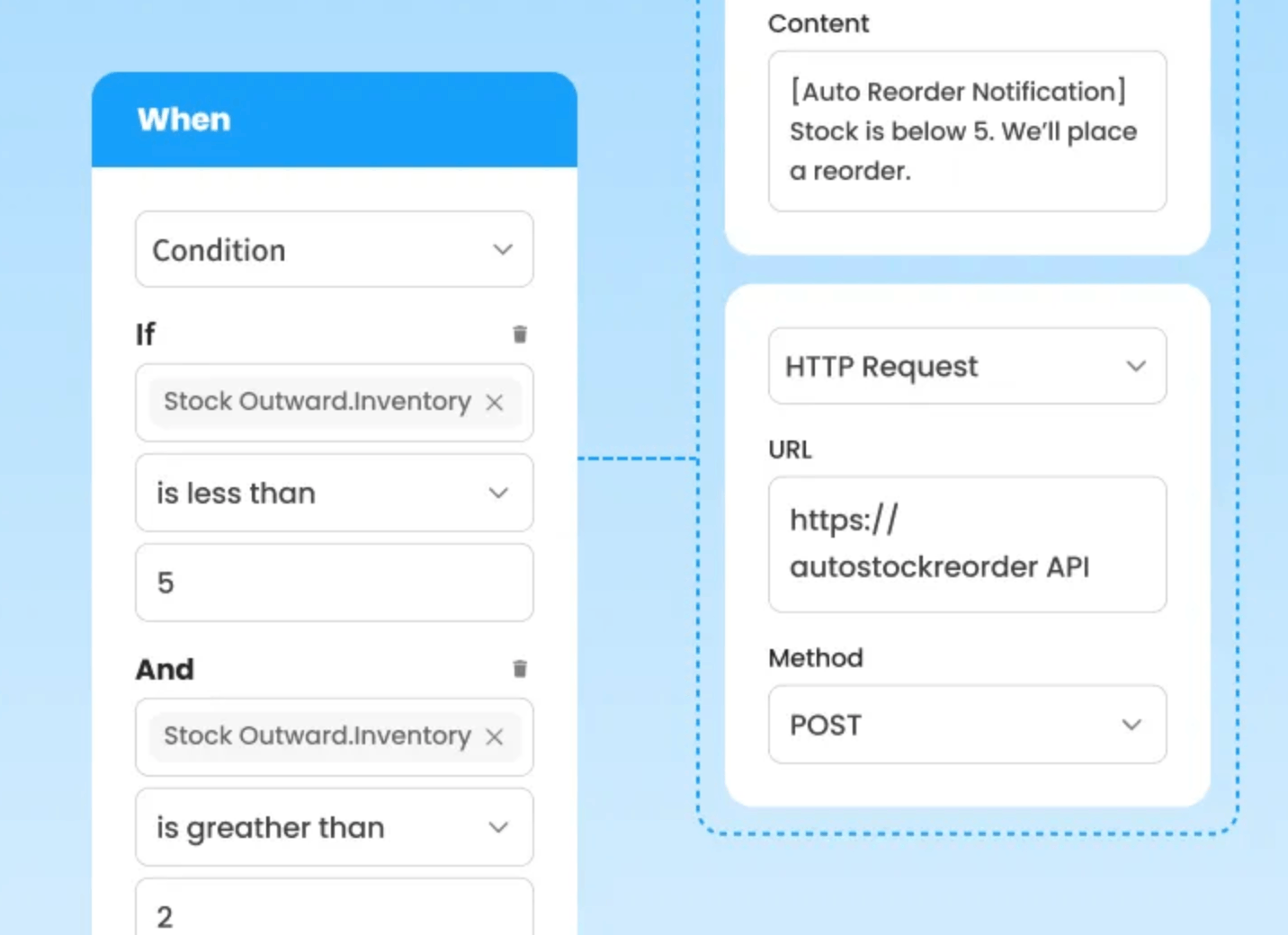Click the value field containing 2

point(335,908)
